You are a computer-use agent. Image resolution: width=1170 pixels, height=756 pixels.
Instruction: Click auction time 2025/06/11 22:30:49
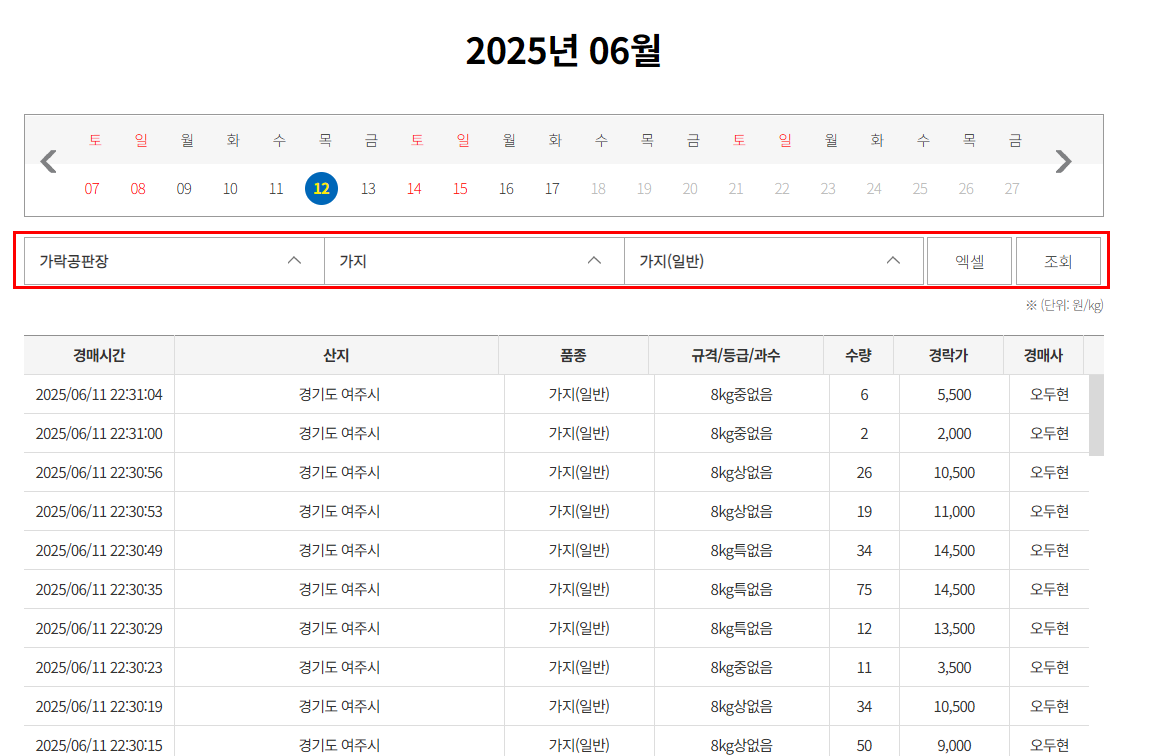(x=99, y=550)
